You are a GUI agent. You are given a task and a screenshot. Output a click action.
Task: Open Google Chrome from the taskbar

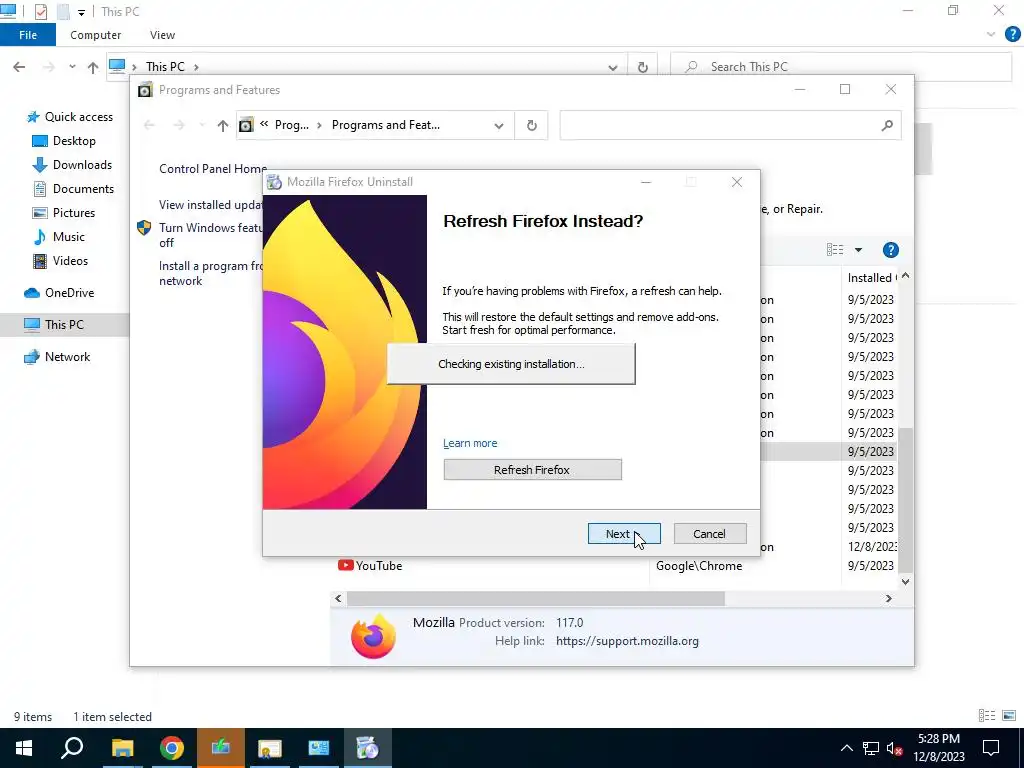pyautogui.click(x=171, y=748)
